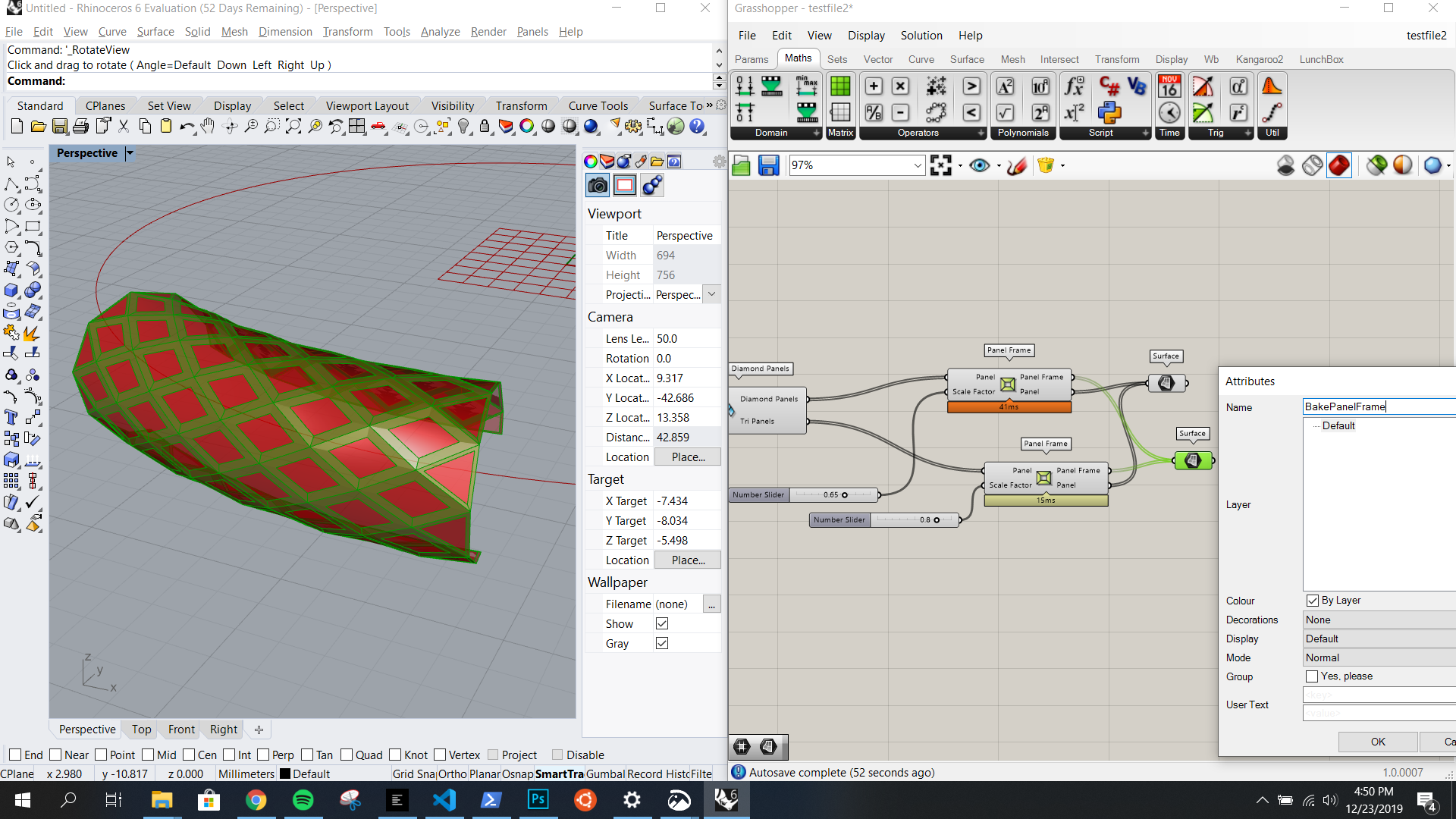Pick the C# script component icon
This screenshot has width=1456, height=819.
click(1109, 86)
